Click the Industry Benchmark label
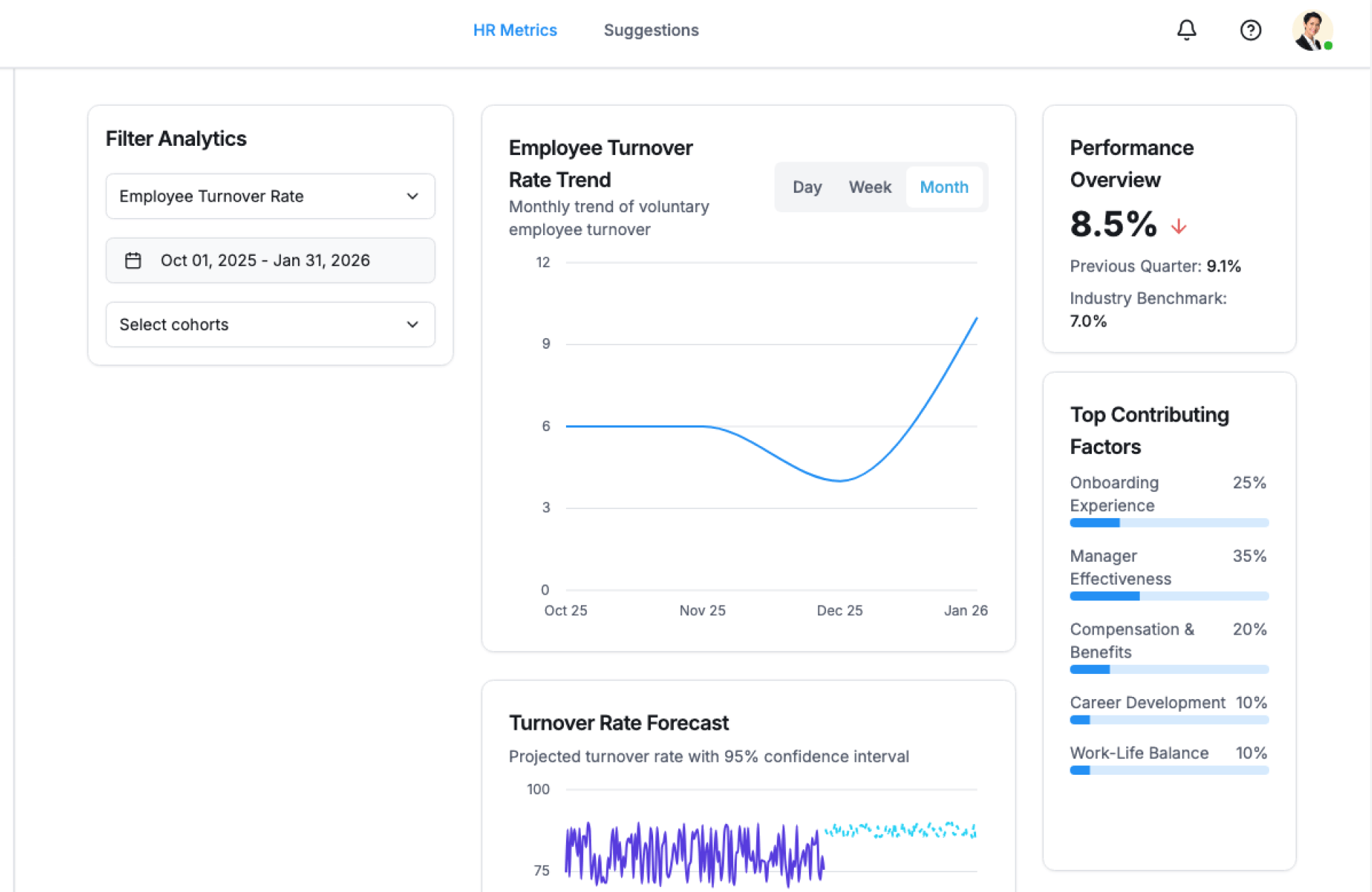The width and height of the screenshot is (1372, 892). tap(1148, 298)
